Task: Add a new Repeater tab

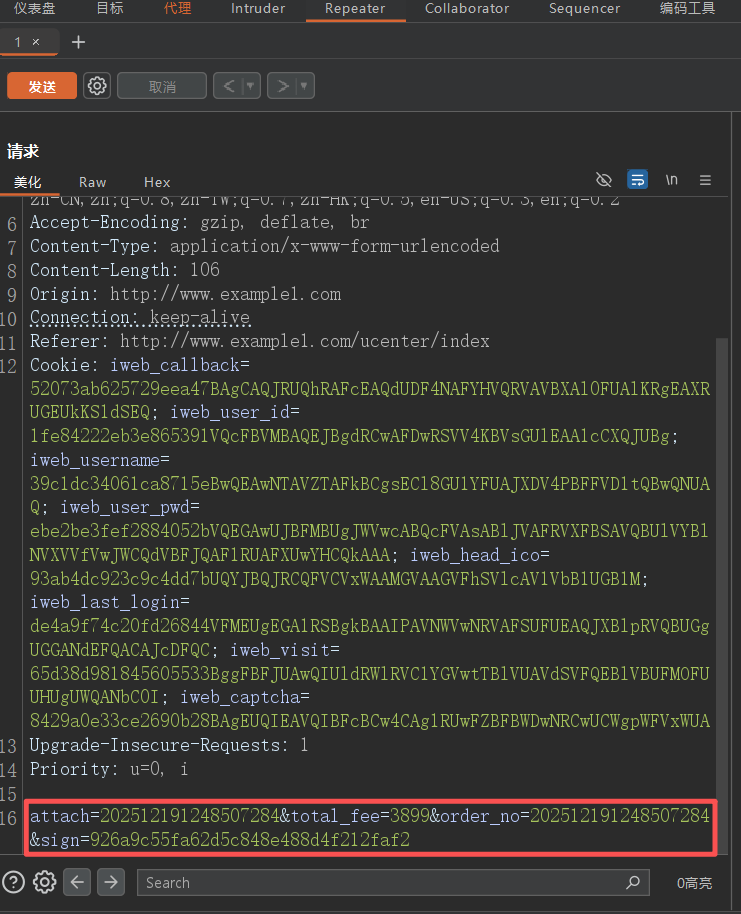Action: pos(78,42)
